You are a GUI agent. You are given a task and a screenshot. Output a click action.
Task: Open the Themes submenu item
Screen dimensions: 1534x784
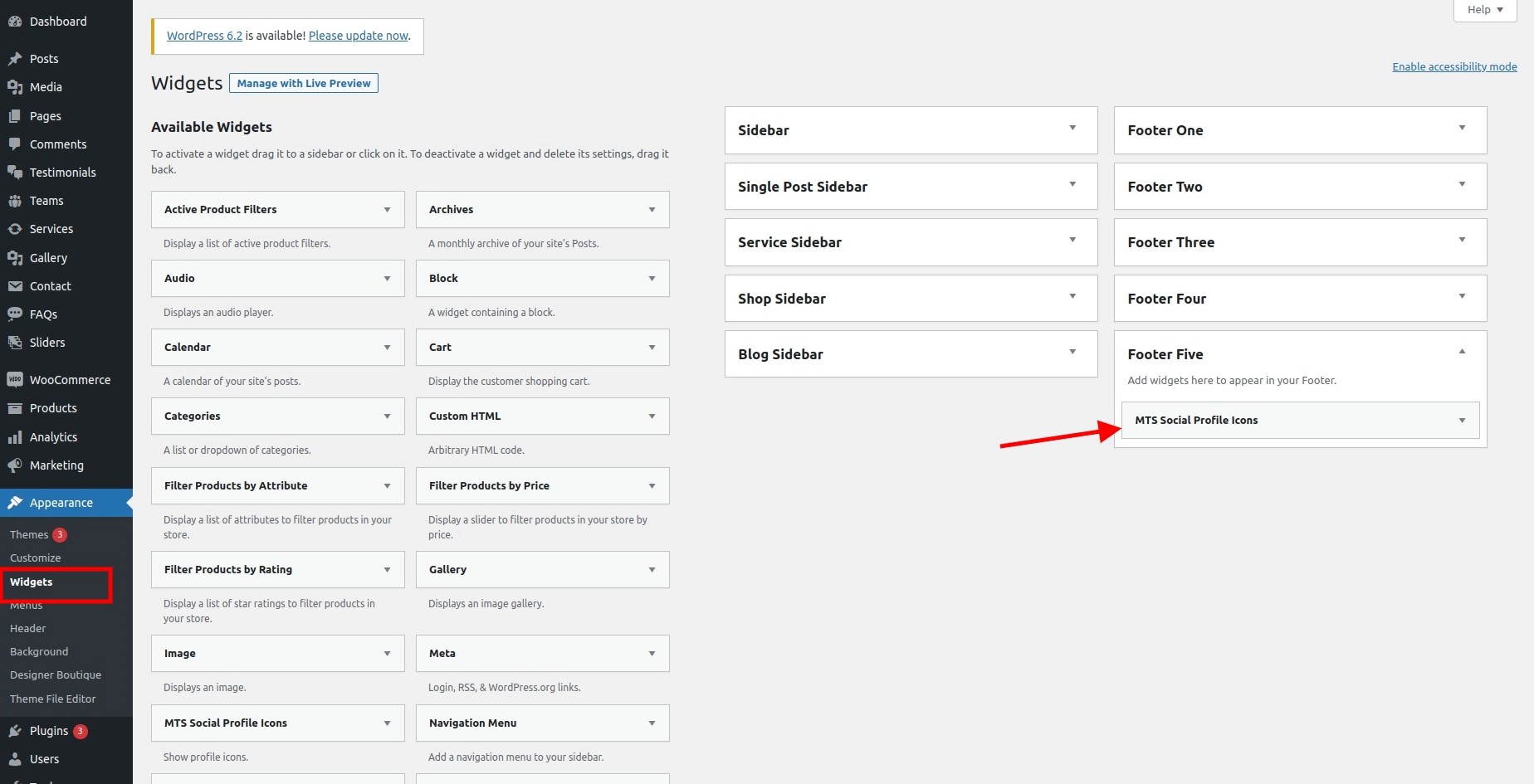29,535
